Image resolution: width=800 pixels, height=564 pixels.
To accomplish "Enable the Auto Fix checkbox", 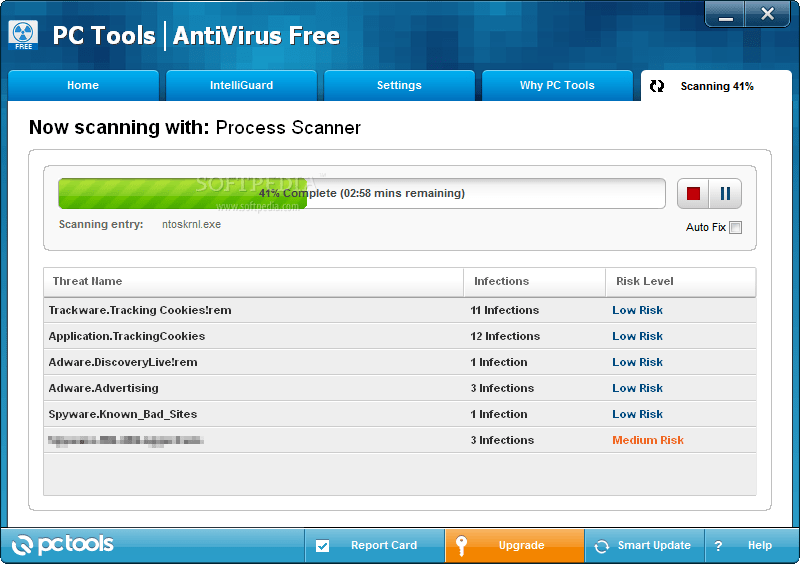I will point(735,227).
